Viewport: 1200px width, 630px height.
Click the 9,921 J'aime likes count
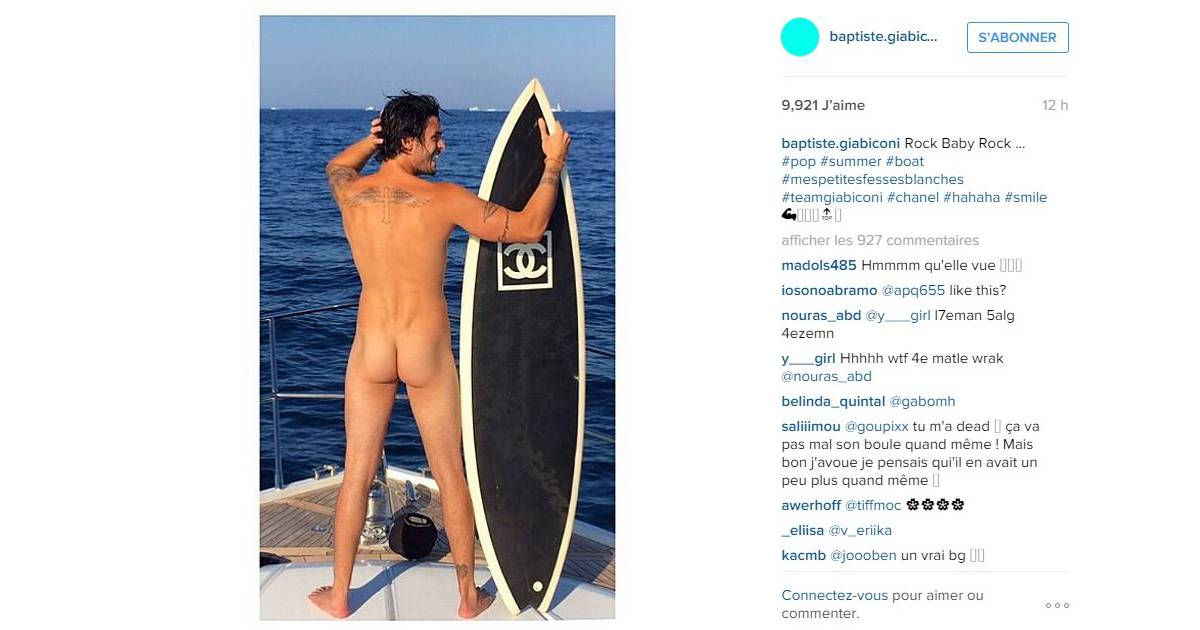(823, 105)
